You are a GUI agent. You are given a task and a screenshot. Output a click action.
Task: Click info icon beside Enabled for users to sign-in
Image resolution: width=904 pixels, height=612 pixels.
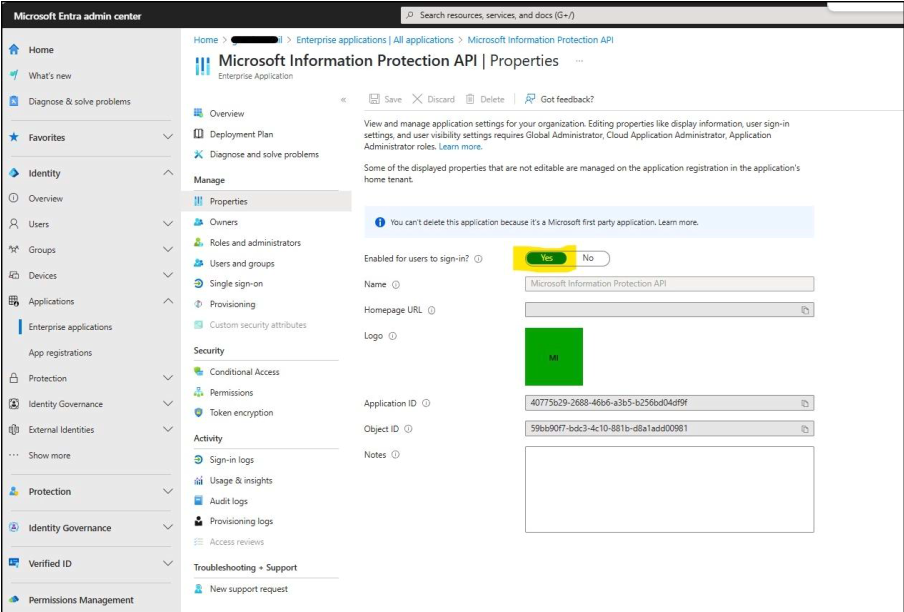(479, 259)
